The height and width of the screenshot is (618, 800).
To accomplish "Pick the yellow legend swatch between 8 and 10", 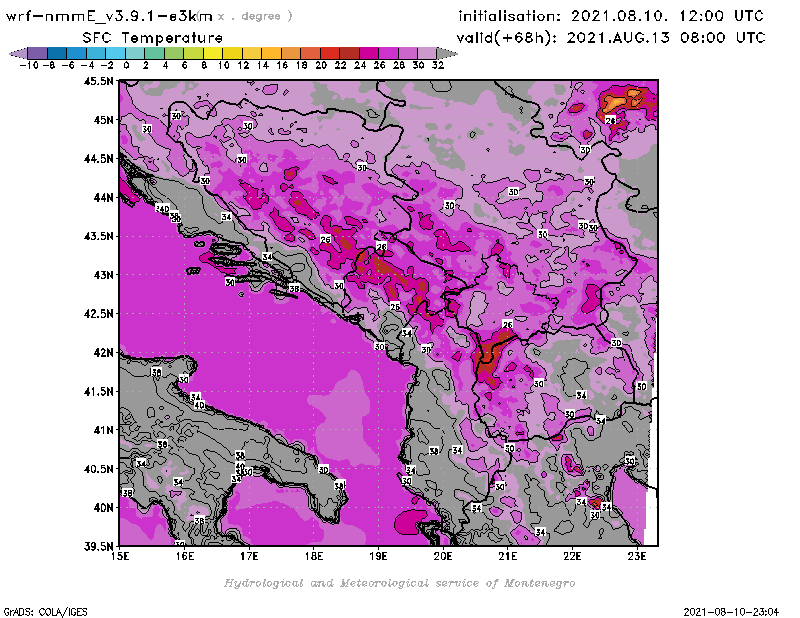I will (213, 53).
